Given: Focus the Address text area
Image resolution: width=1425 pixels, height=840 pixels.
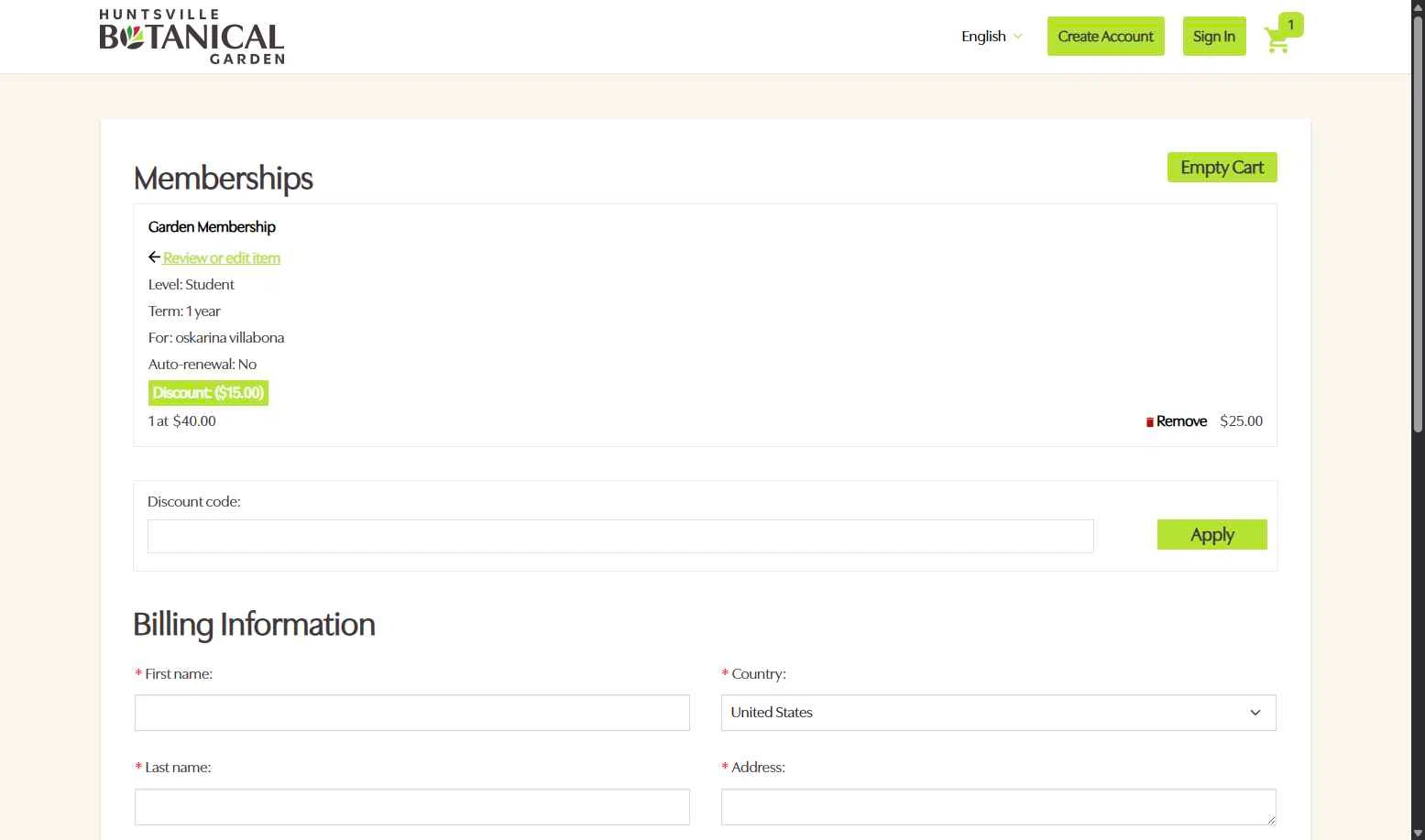Looking at the screenshot, I should tap(998, 807).
